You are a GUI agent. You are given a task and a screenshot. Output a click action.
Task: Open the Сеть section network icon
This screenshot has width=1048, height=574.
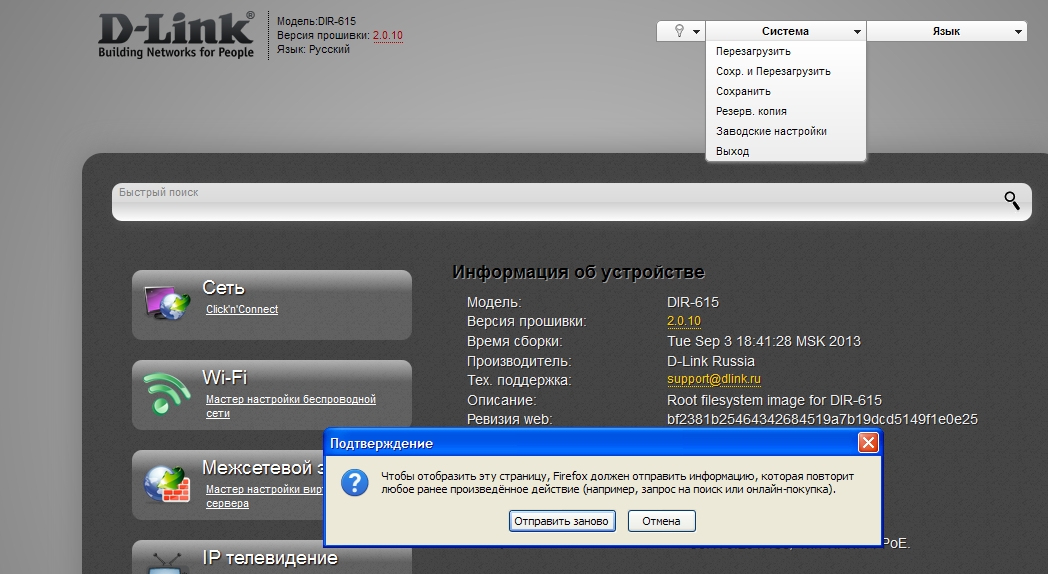[166, 303]
